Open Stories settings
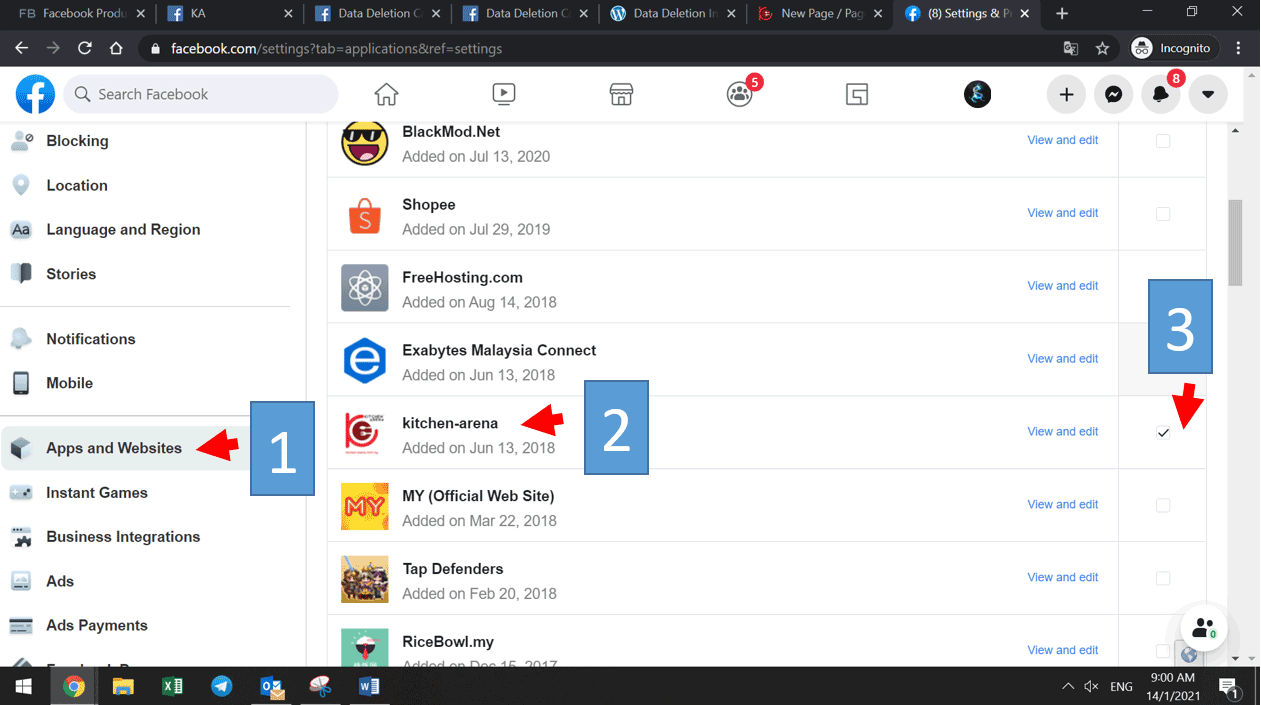Image resolution: width=1261 pixels, height=705 pixels. tap(71, 274)
